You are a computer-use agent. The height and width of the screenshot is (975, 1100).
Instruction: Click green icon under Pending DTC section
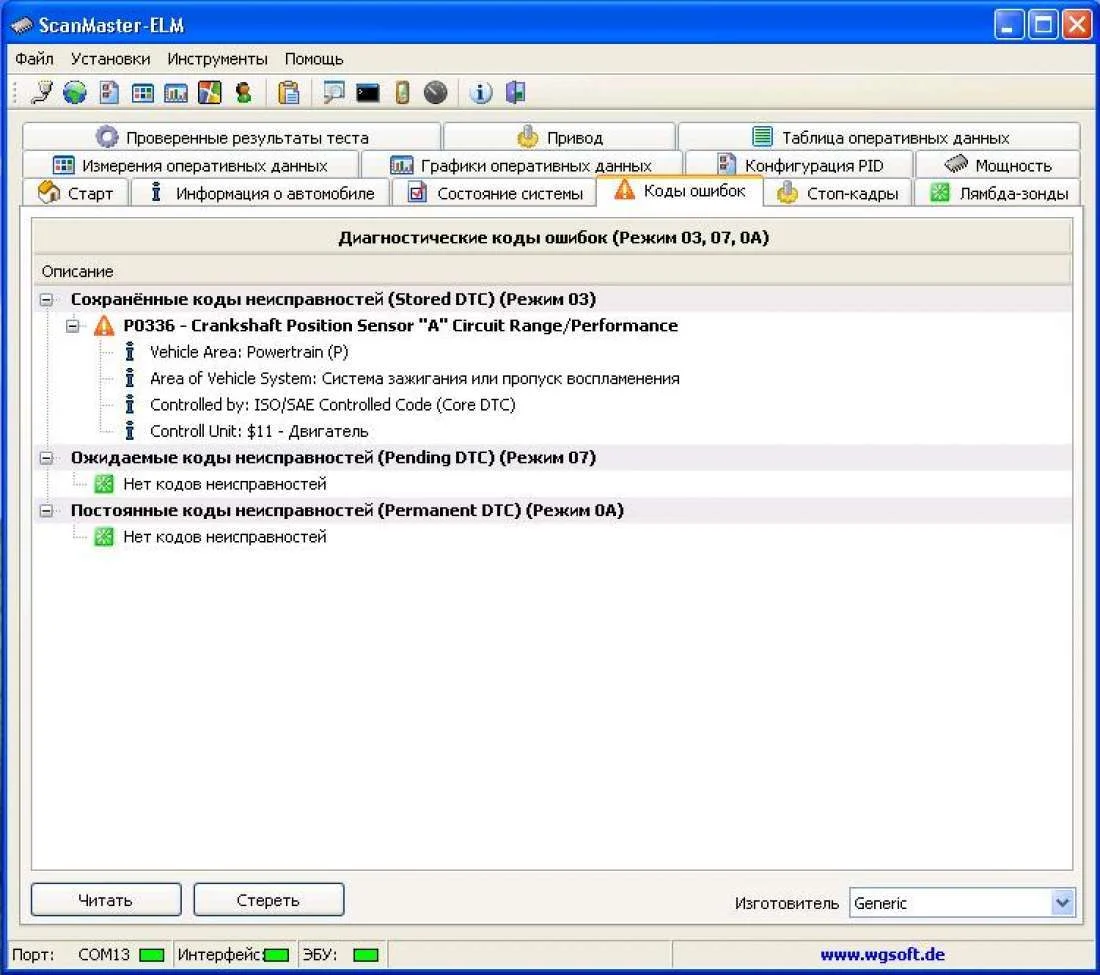(x=104, y=483)
